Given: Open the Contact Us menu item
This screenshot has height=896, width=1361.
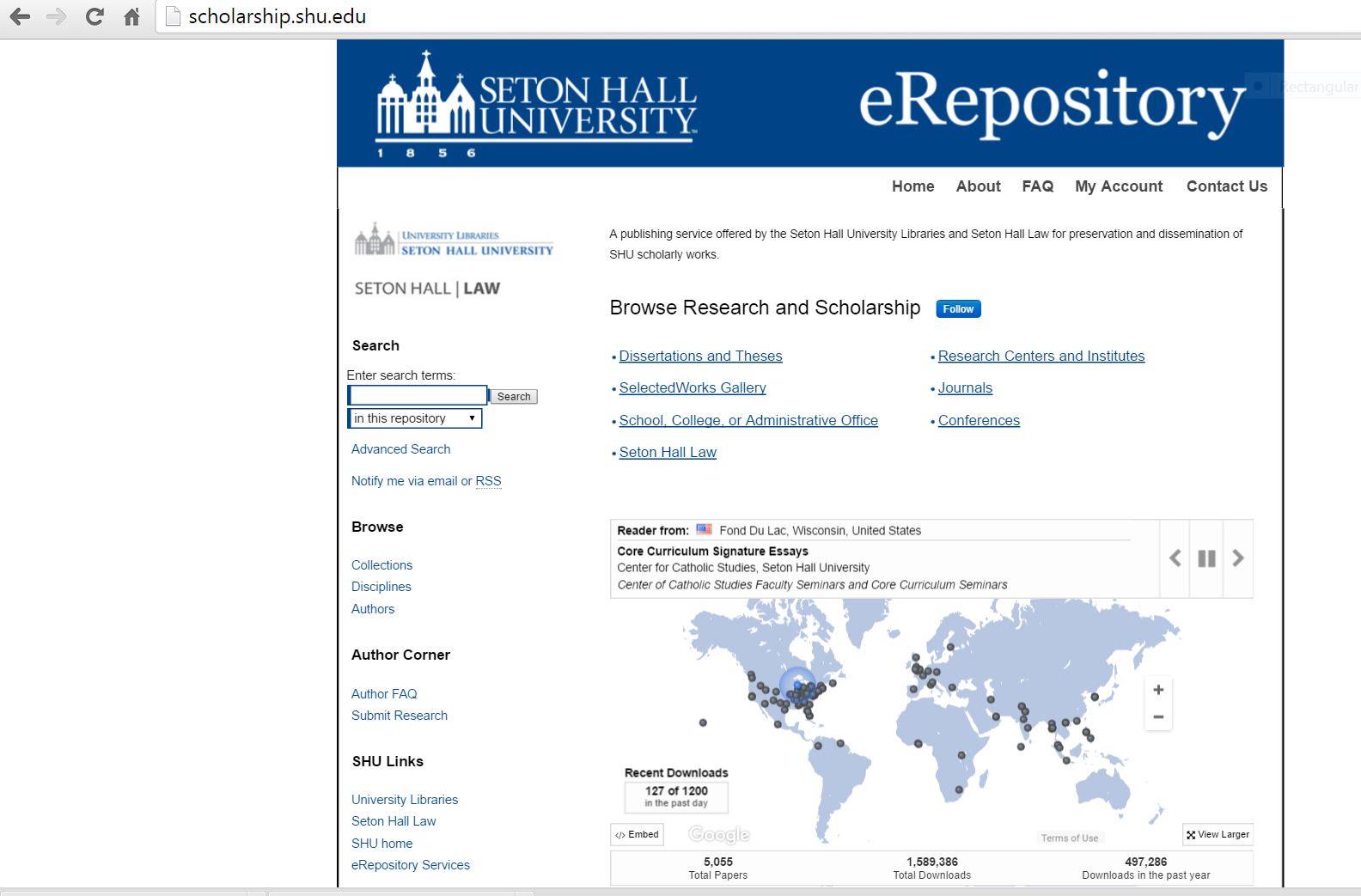Looking at the screenshot, I should pos(1226,186).
